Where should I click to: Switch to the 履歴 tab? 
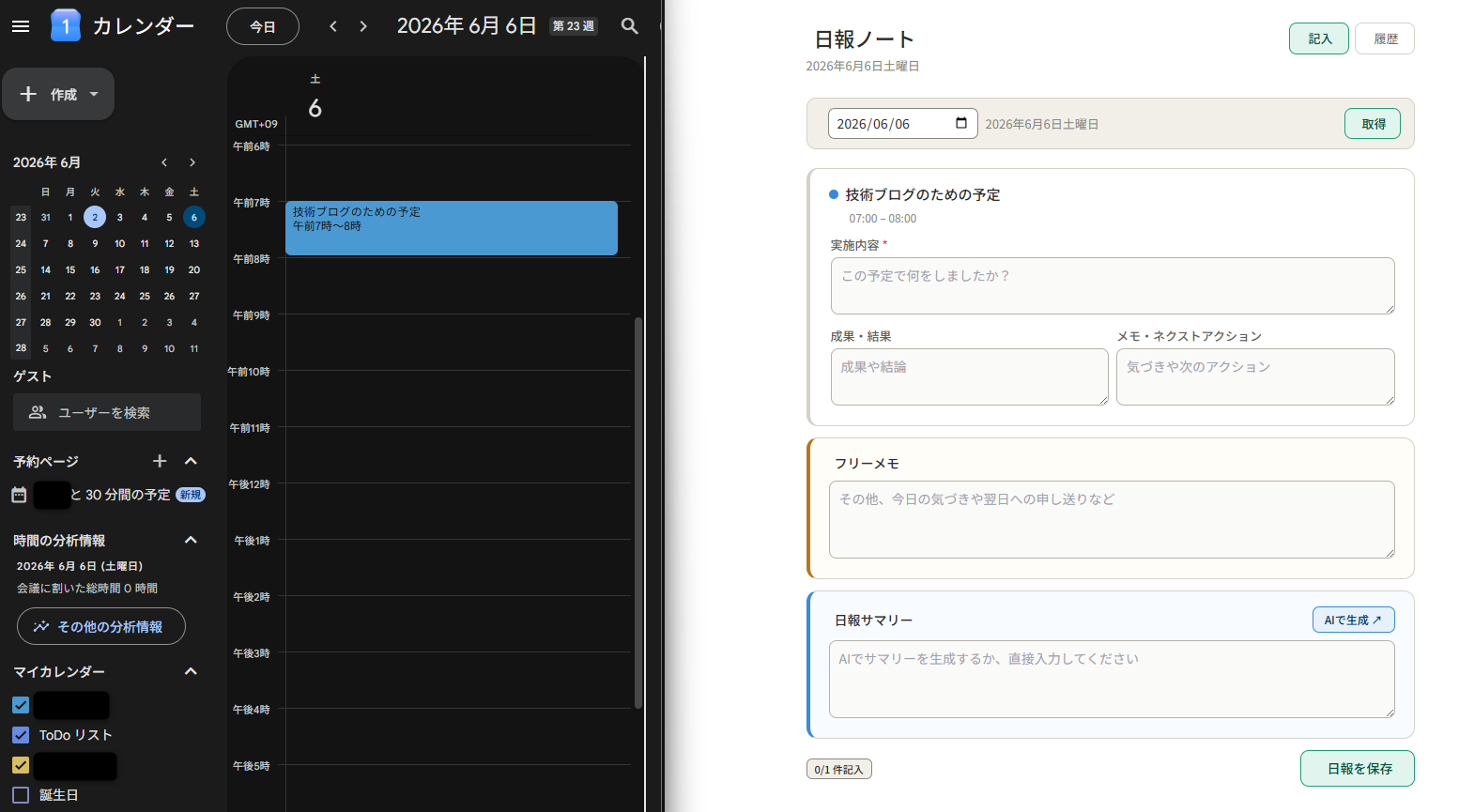coord(1385,38)
